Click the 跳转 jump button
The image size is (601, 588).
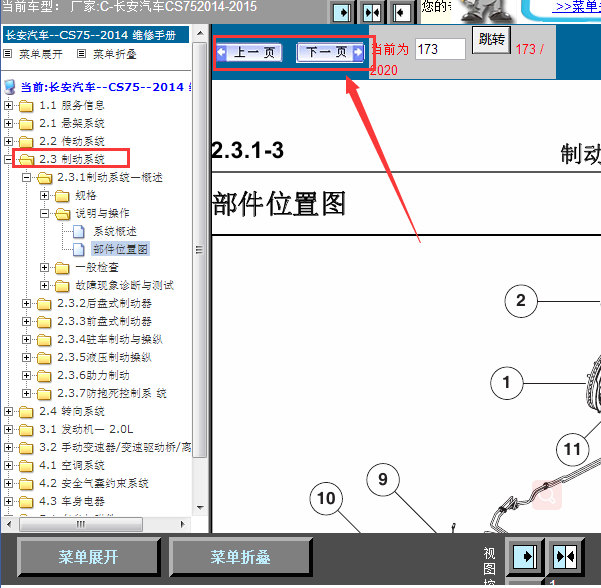(491, 39)
